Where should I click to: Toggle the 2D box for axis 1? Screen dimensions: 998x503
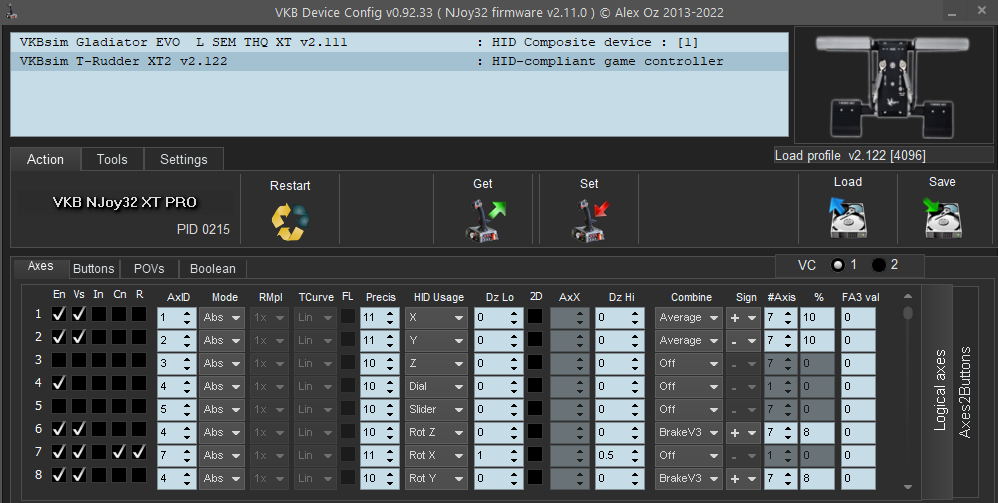pyautogui.click(x=535, y=316)
